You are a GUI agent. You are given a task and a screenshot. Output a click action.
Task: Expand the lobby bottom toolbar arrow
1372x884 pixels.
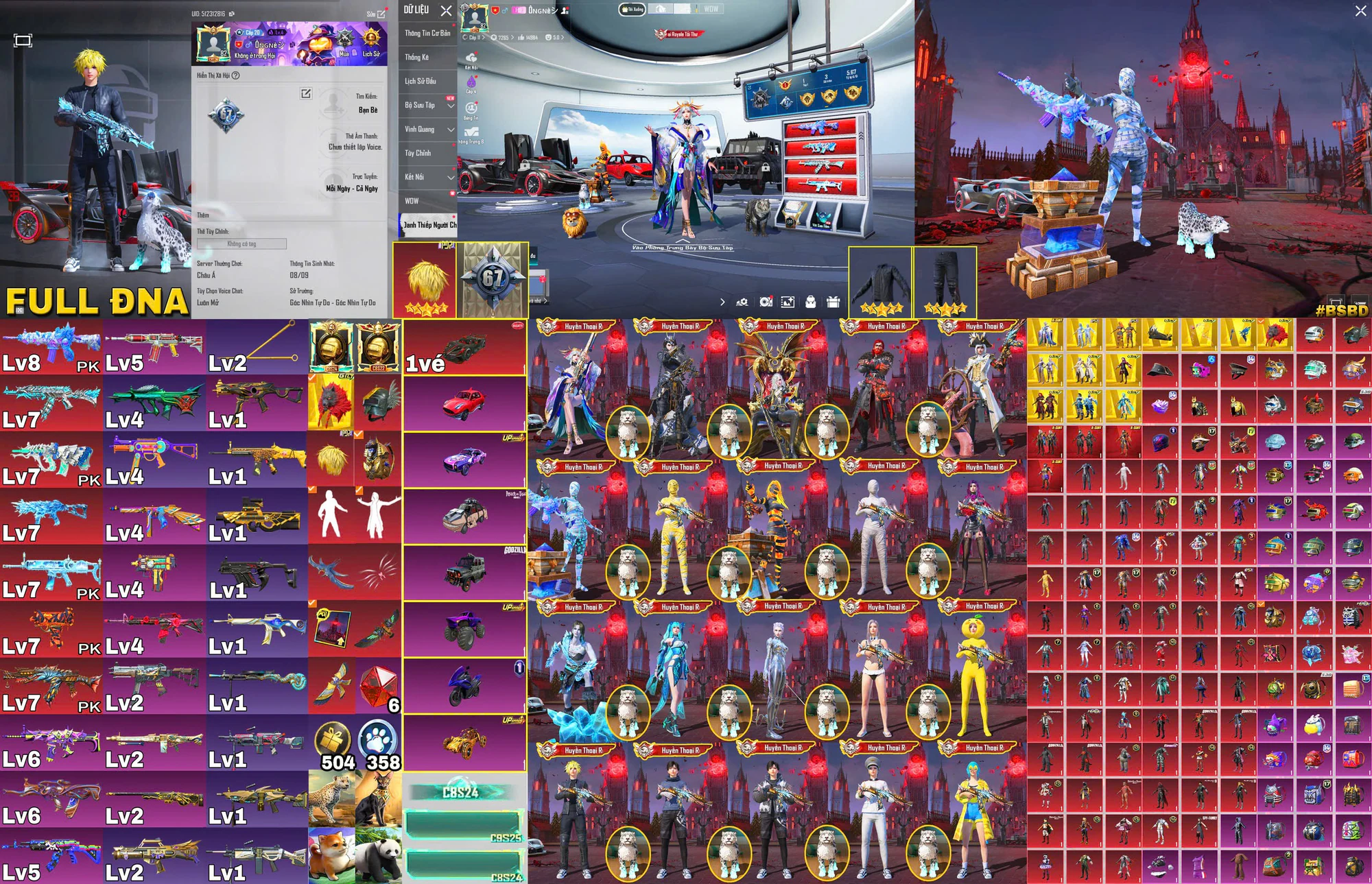click(x=722, y=302)
